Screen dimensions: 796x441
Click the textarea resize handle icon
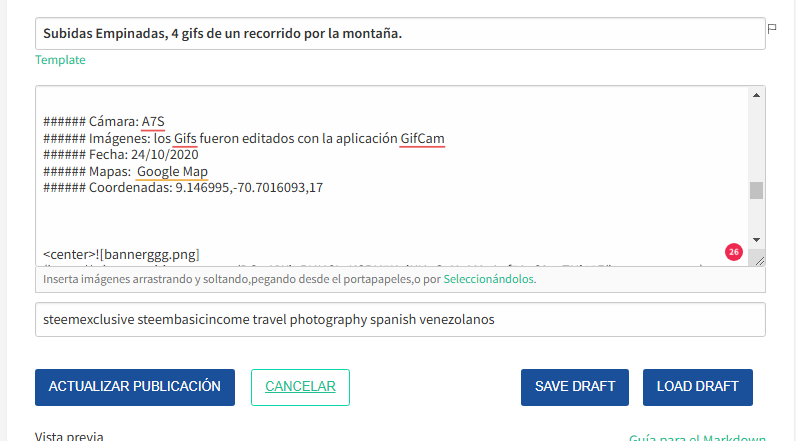coord(759,261)
